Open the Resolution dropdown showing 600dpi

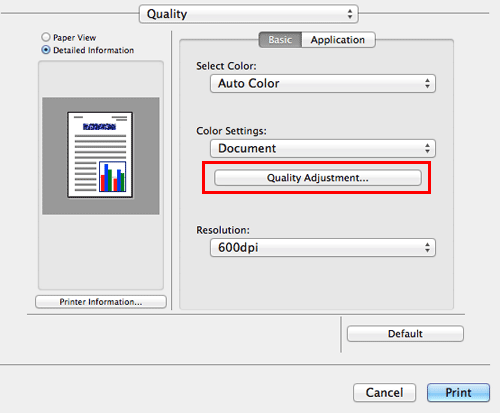coord(323,247)
